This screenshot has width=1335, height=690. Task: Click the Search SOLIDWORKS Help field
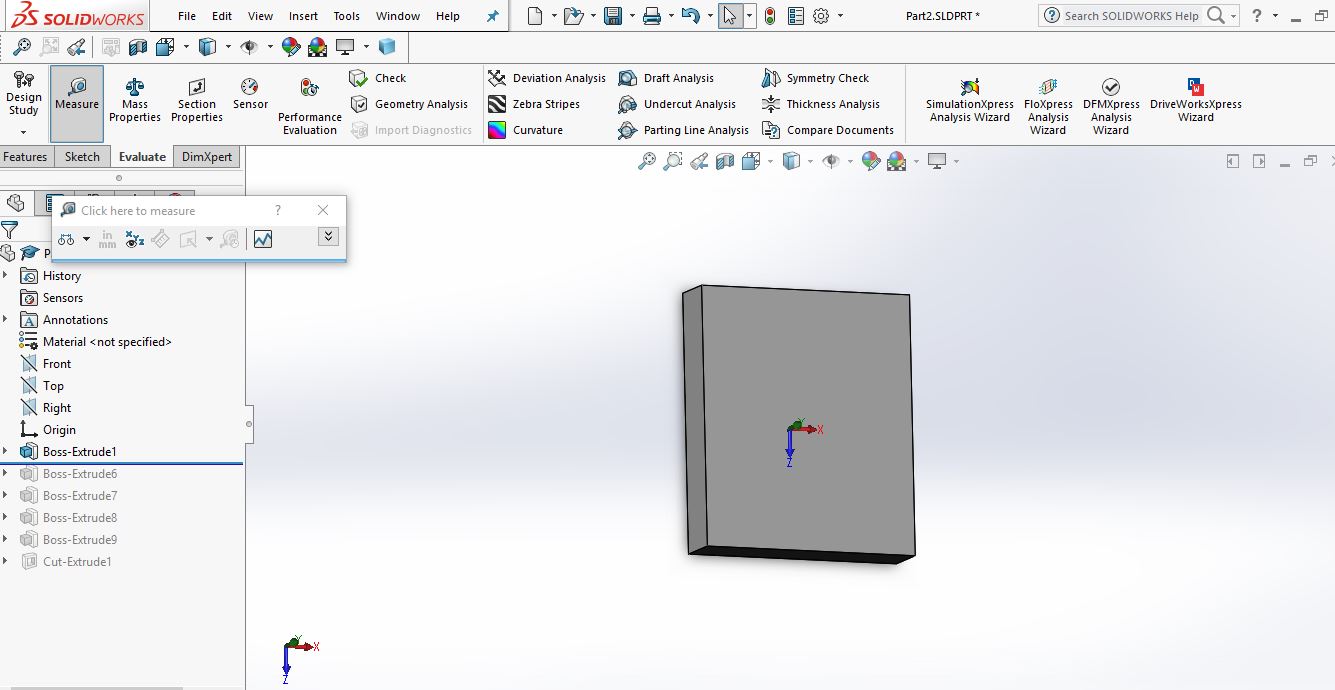point(1131,16)
